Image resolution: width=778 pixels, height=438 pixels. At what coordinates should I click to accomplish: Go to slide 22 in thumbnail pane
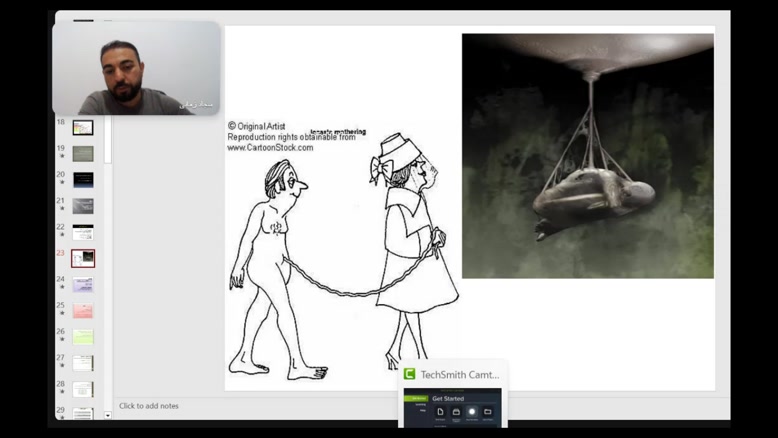[x=83, y=232]
